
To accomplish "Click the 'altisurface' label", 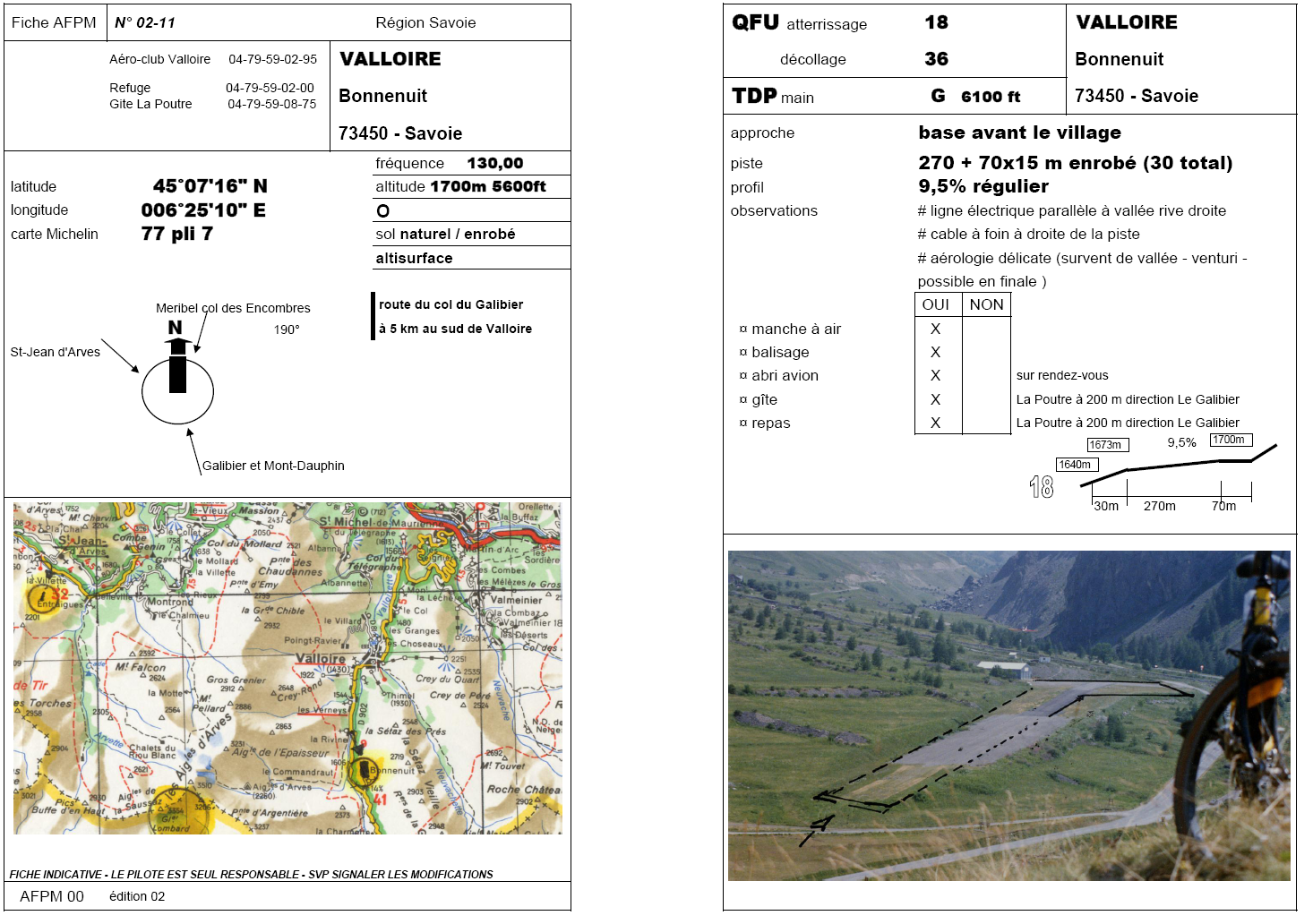I will [414, 258].
